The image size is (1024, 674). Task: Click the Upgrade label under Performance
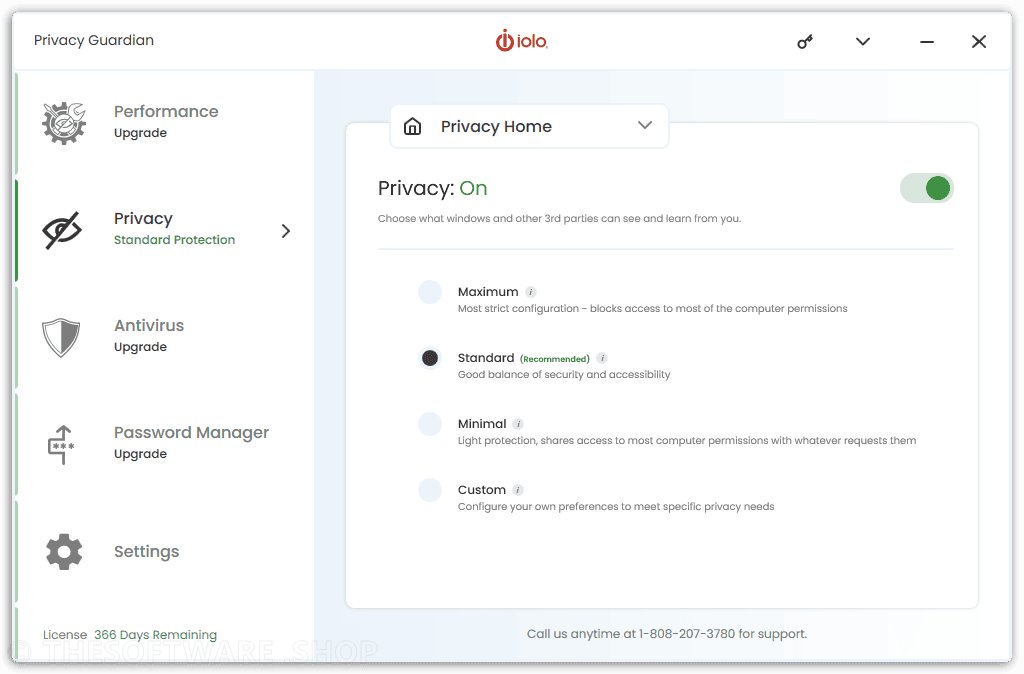140,133
